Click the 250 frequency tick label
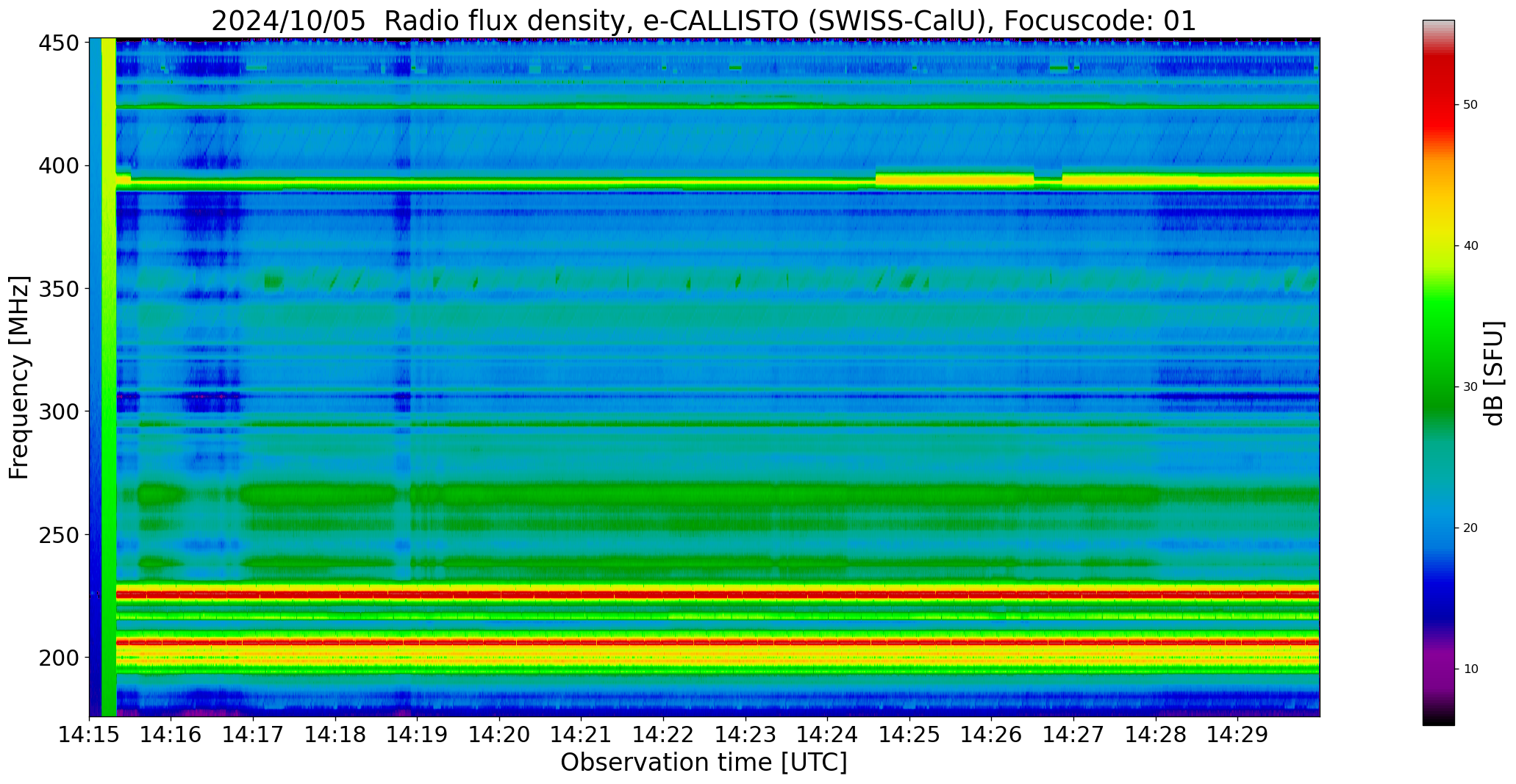This screenshot has height=784, width=1516. click(59, 534)
